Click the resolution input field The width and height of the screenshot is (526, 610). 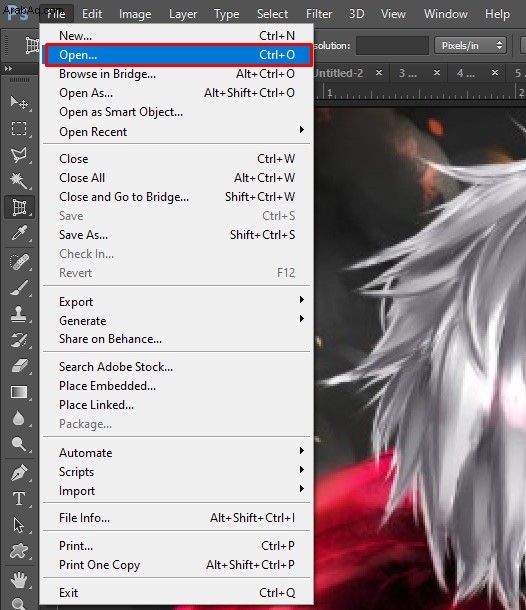click(x=392, y=46)
